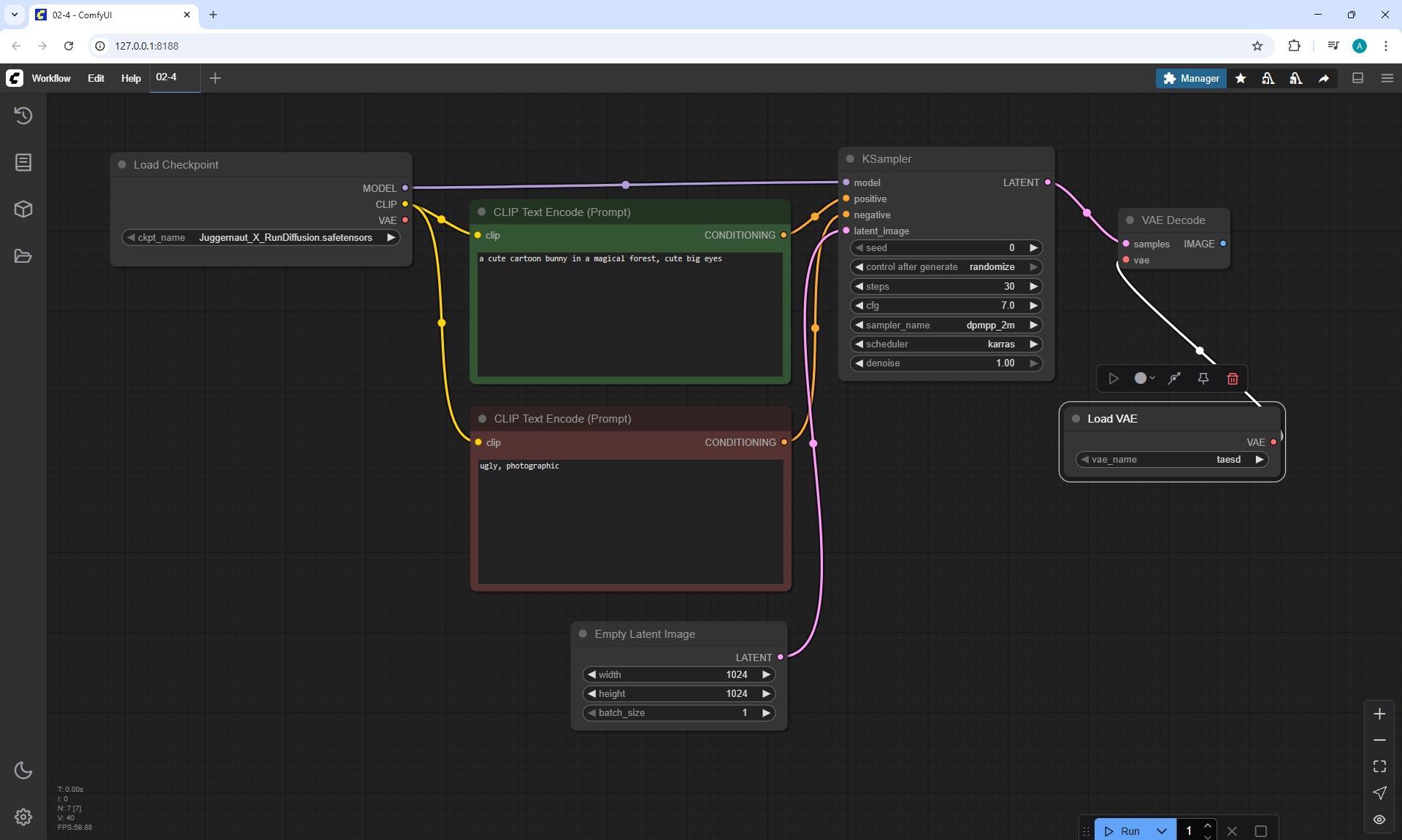
Task: Open the node library sidebar icon
Action: (x=23, y=162)
